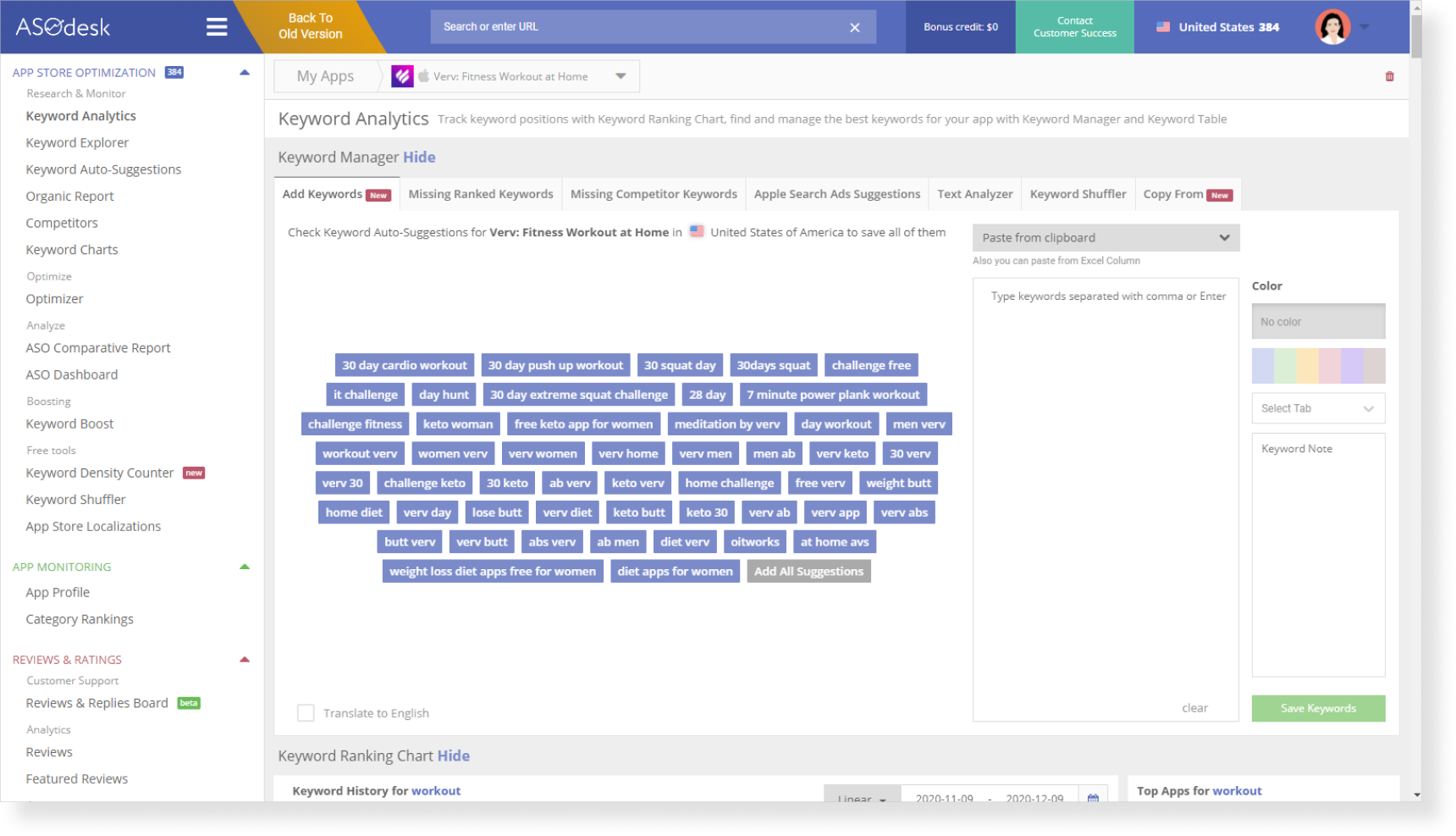Expand the account dropdown arrow beside avatar
The image size is (1456, 836).
click(1365, 27)
